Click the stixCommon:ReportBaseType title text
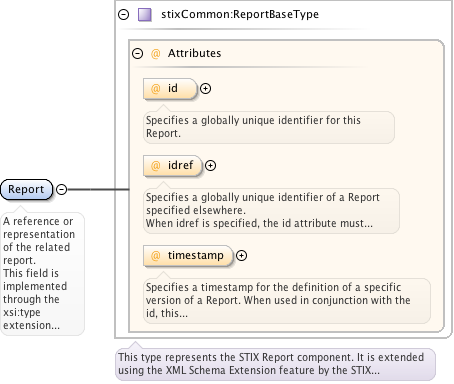 (240, 14)
